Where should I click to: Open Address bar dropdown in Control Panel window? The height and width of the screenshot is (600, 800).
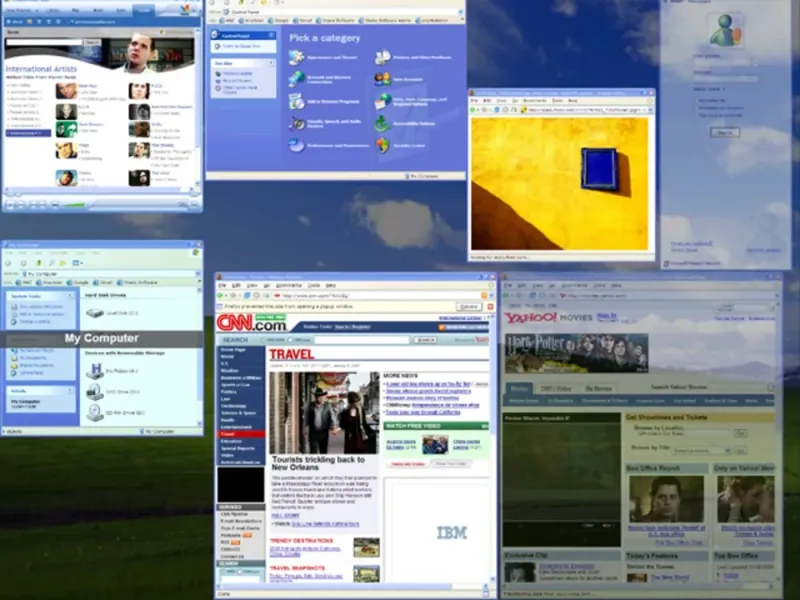tap(461, 12)
